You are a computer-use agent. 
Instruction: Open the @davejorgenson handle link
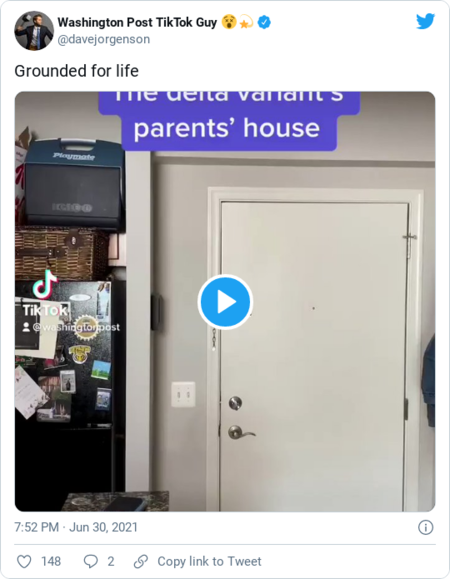click(x=104, y=39)
